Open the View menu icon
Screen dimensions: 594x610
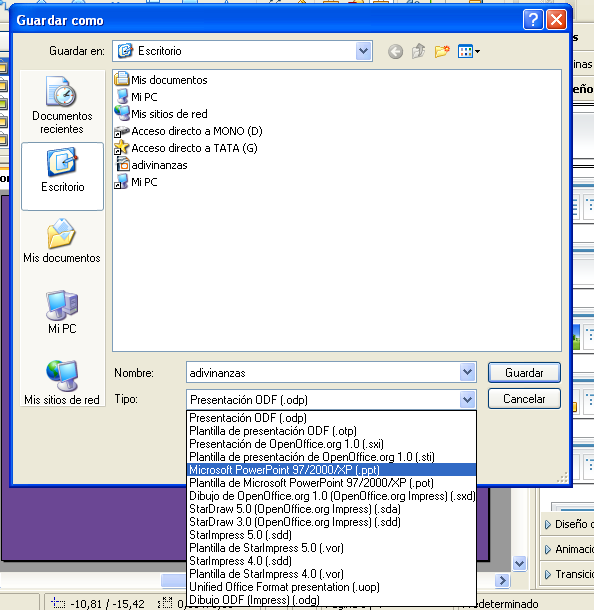469,51
